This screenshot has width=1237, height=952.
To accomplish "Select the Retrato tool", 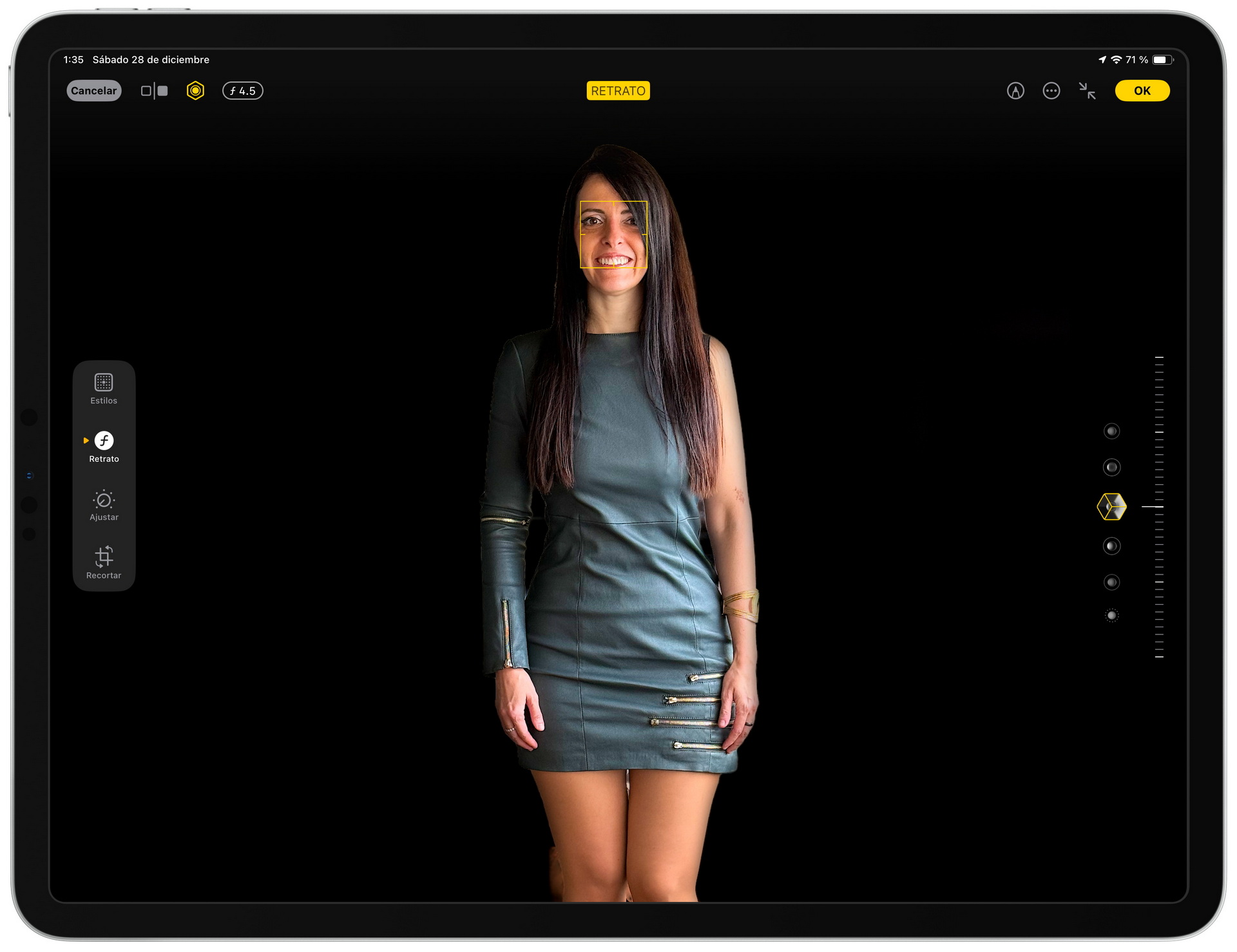I will point(104,447).
